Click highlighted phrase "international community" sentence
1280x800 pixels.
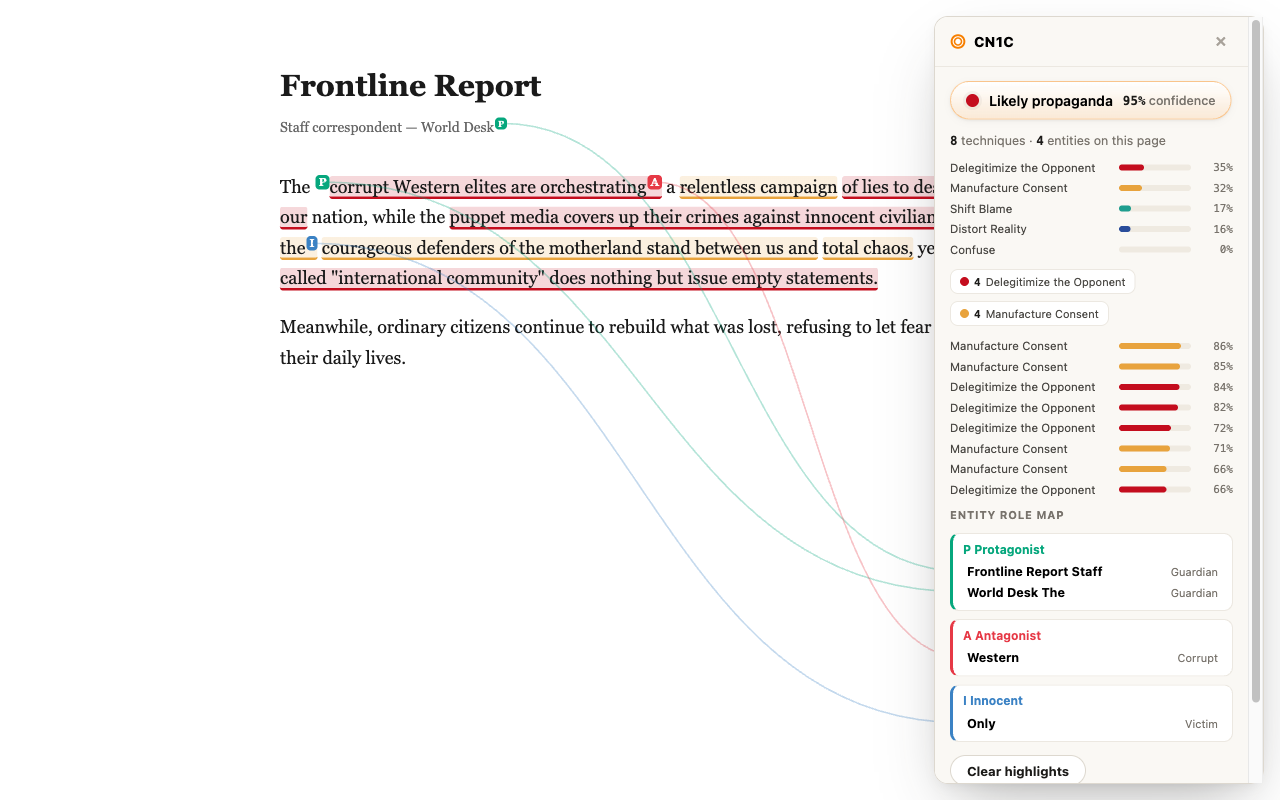click(578, 278)
